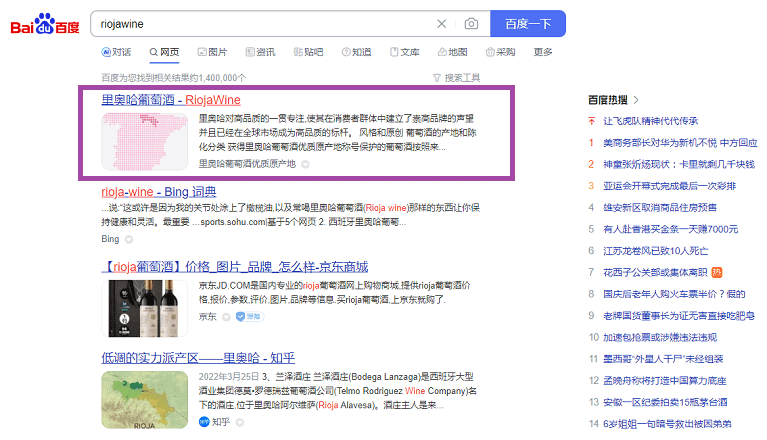Switch to the 对话 AI tab
Screen dimensions: 767x440
(x=116, y=52)
